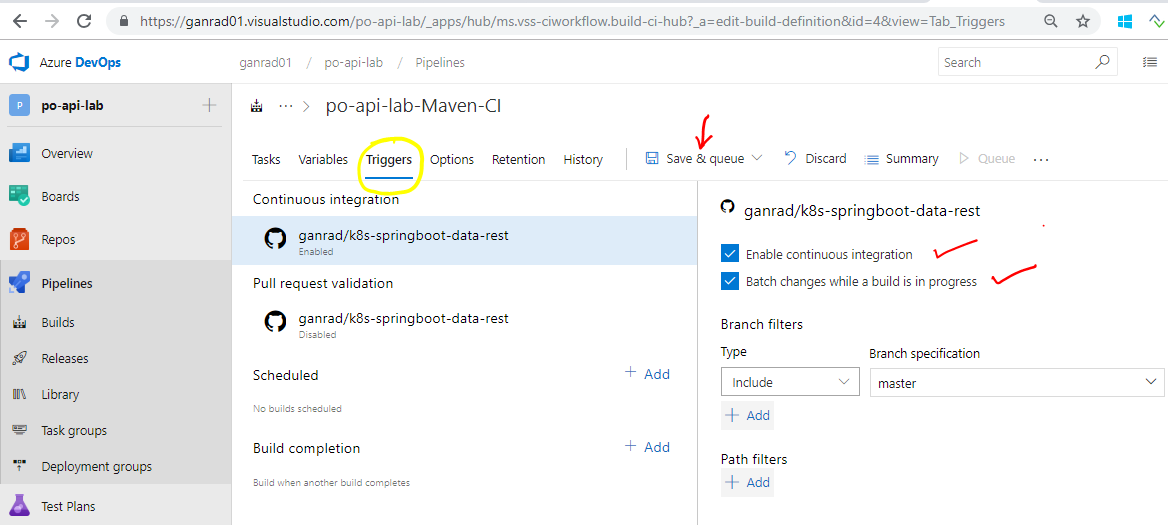
Task: Click the zoom magnifier icon in address bar
Action: 1051,22
